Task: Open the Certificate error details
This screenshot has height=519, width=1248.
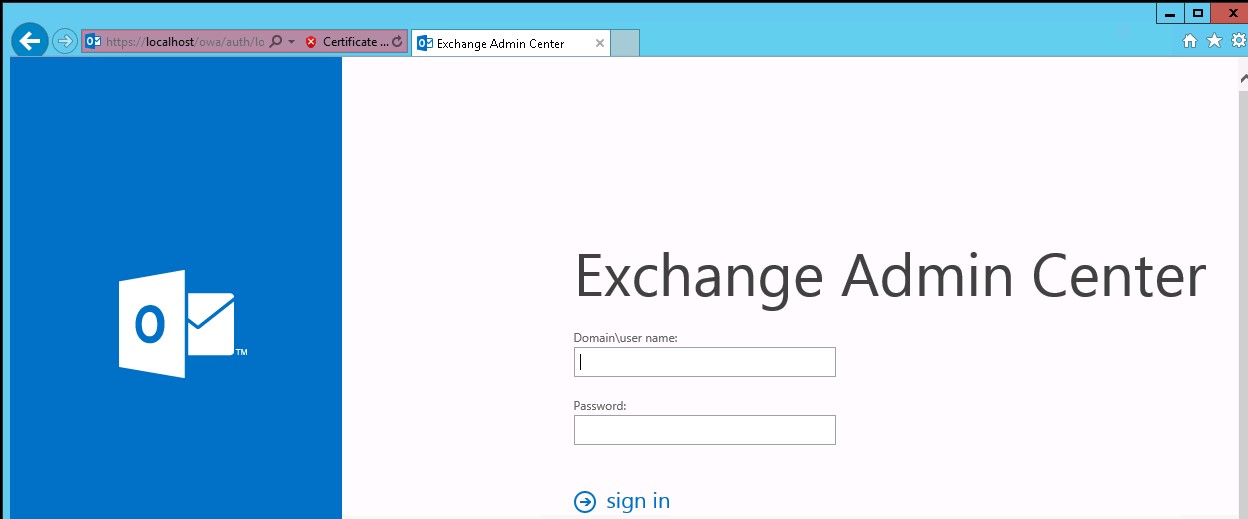Action: click(x=355, y=42)
